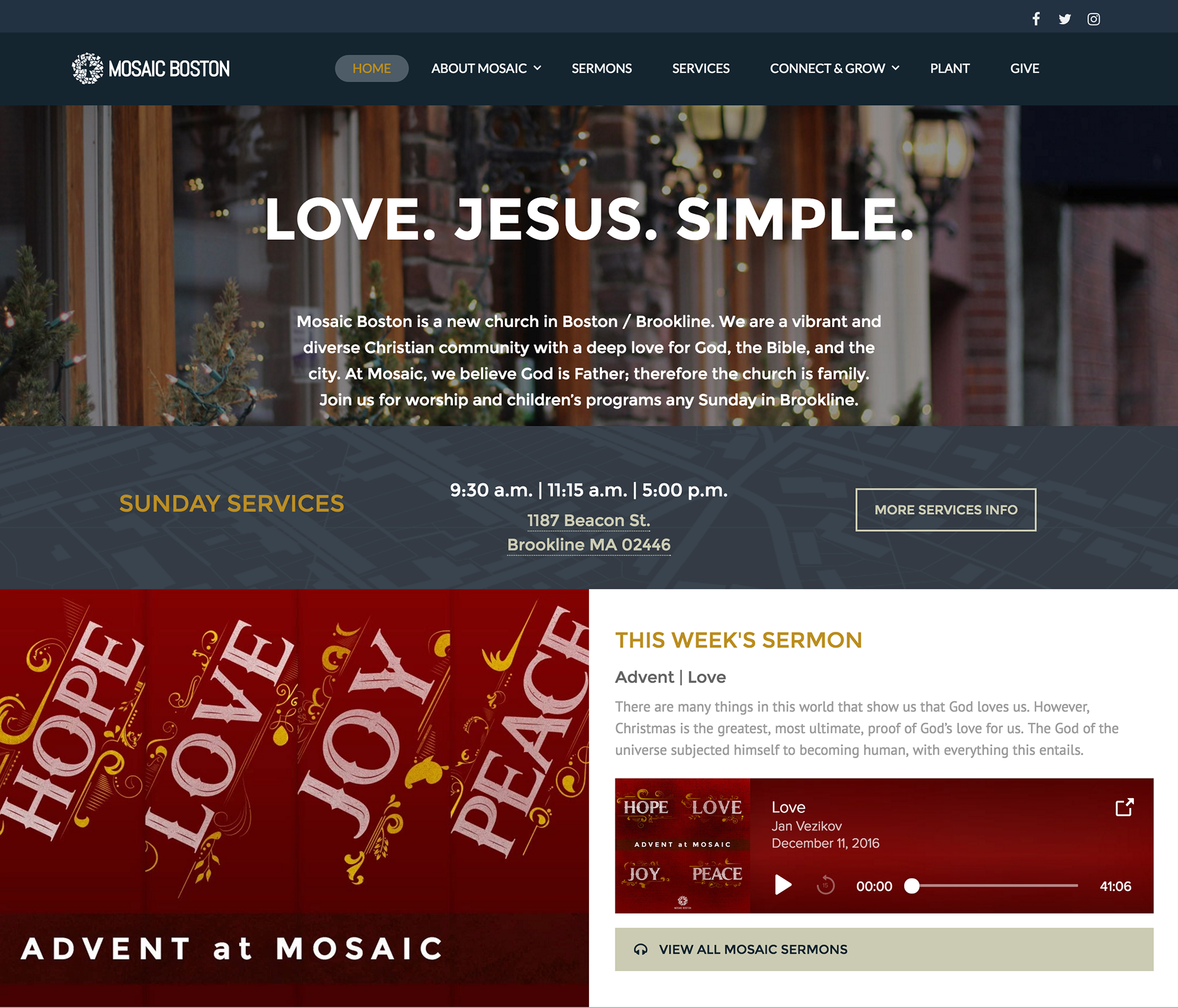Open sermon player in new window
Image resolution: width=1178 pixels, height=1008 pixels.
click(x=1124, y=807)
